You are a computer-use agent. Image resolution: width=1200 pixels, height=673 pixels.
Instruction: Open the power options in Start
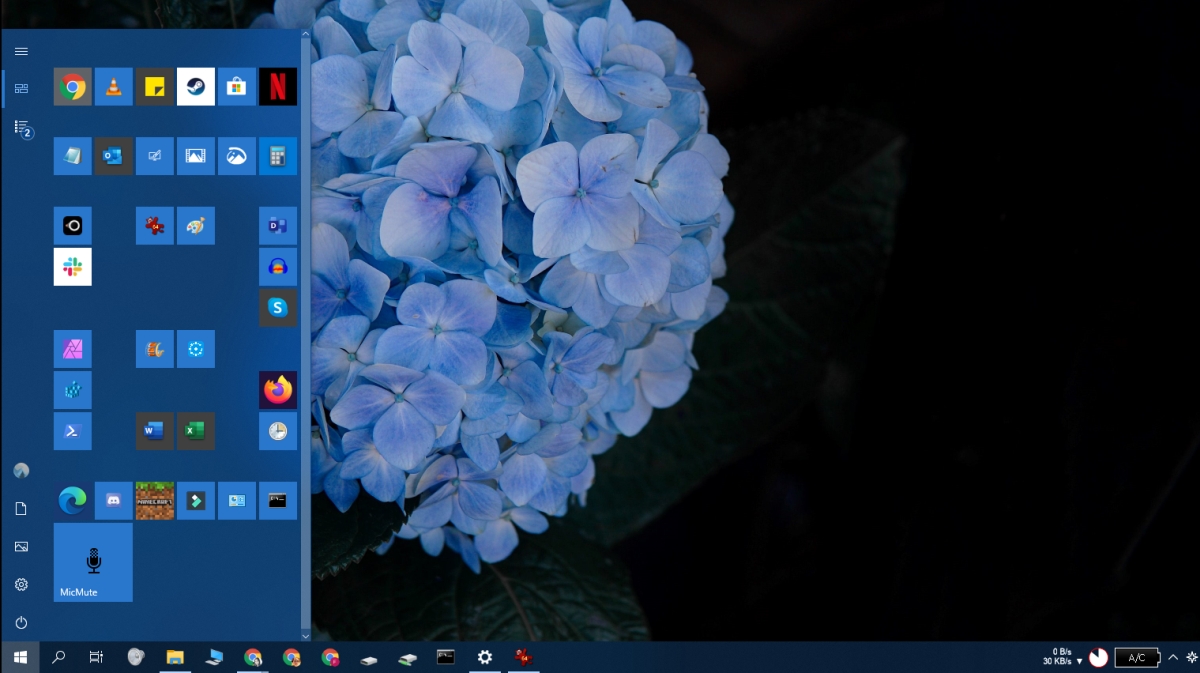(21, 621)
